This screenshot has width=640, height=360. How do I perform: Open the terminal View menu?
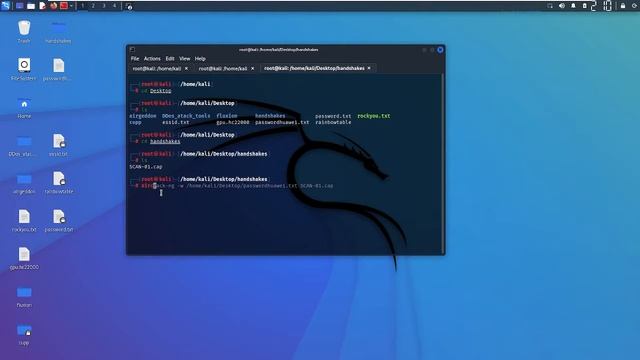[184, 59]
